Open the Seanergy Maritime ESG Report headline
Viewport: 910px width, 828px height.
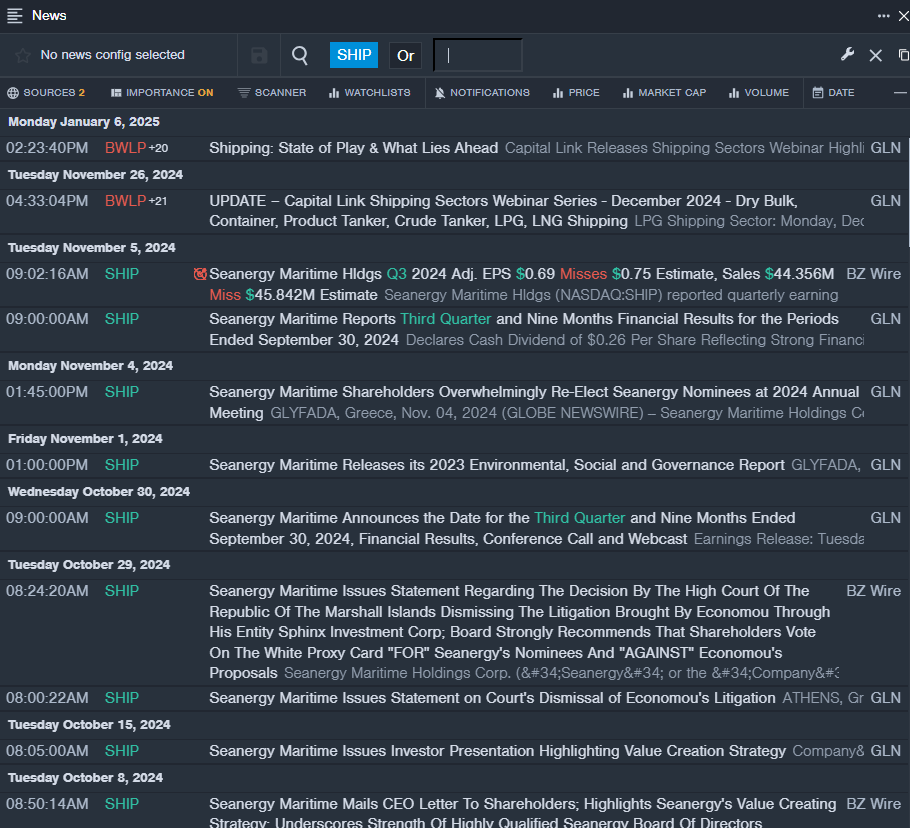click(x=496, y=465)
